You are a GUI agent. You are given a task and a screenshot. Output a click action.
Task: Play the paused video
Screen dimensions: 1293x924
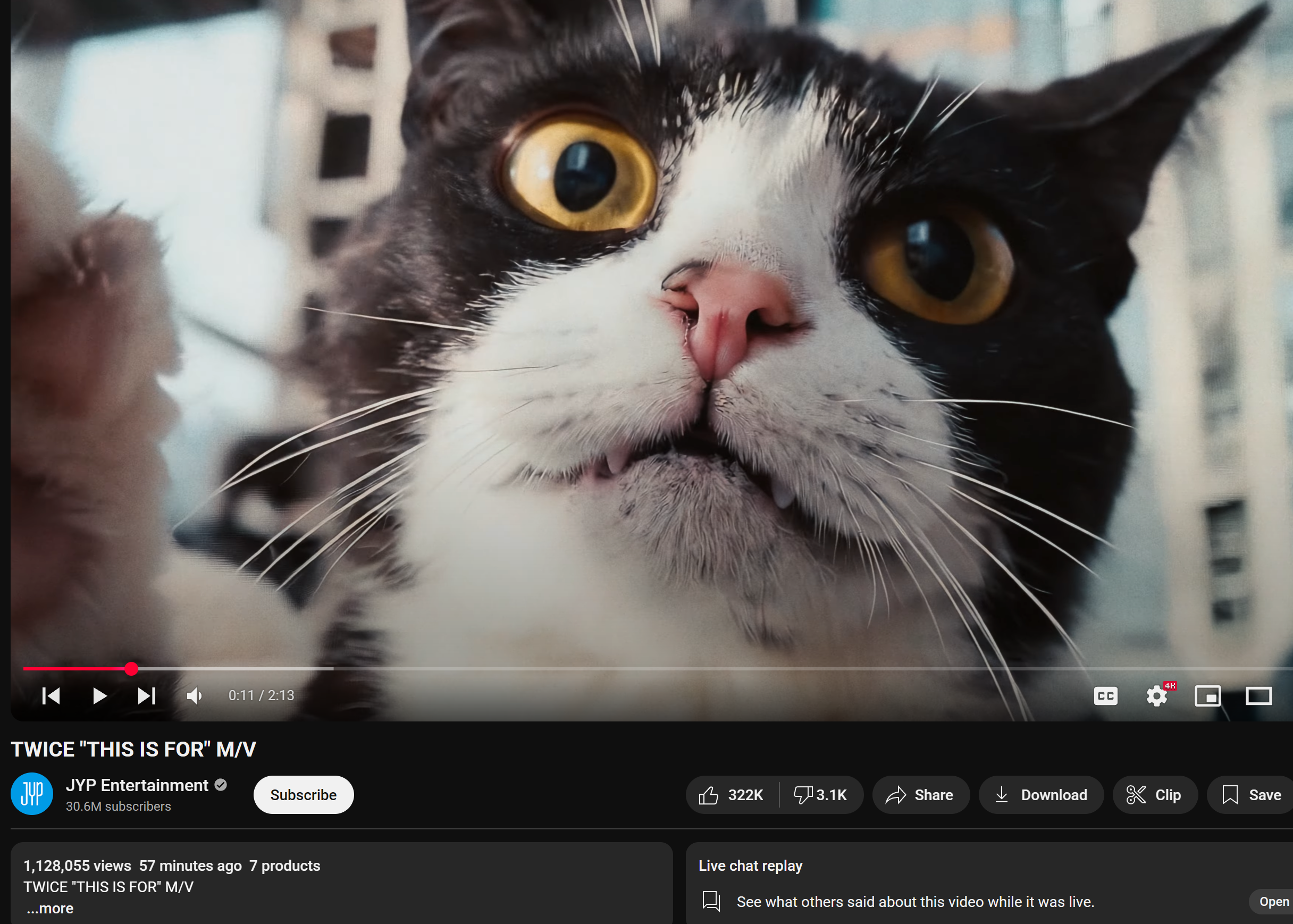coord(99,695)
